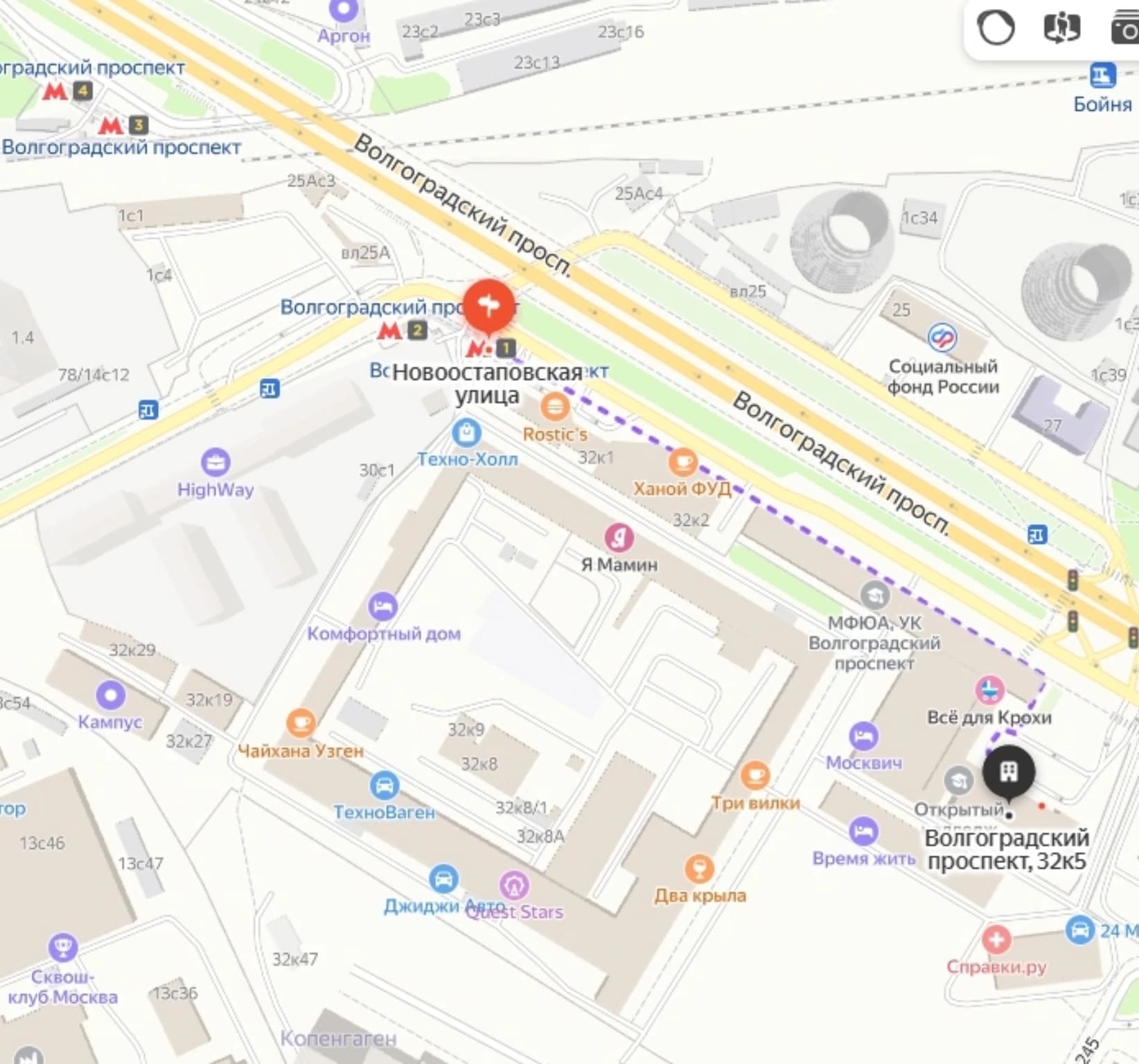Open the Всё для Крохи shop icon
1139x1064 pixels.
tap(989, 690)
